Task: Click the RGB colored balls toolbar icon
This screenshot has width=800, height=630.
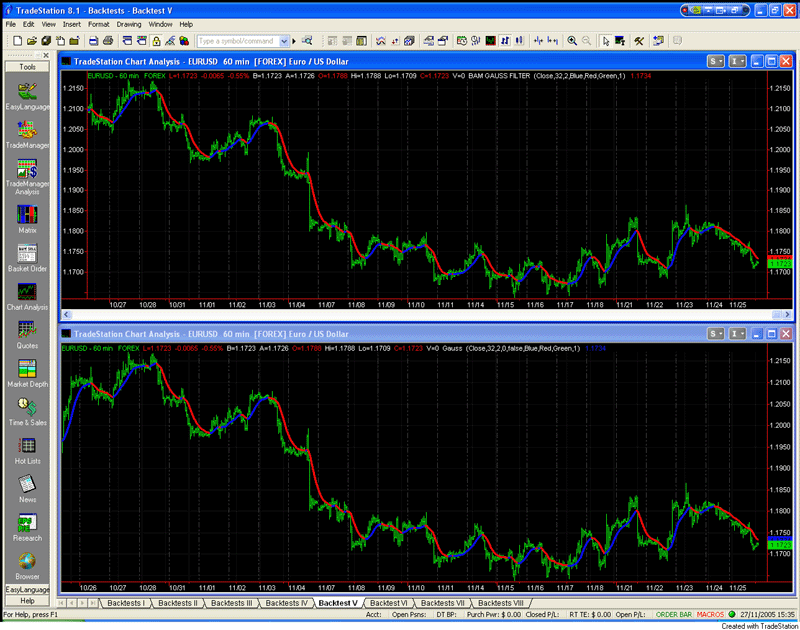Action: coord(184,41)
